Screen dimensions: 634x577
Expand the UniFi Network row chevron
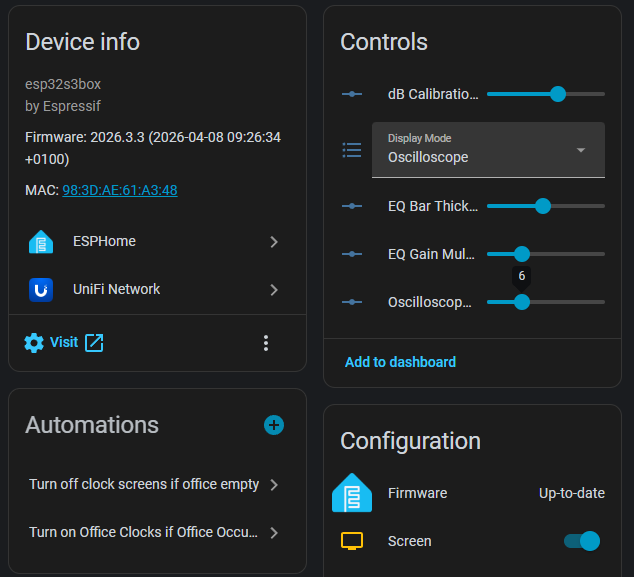coord(274,289)
